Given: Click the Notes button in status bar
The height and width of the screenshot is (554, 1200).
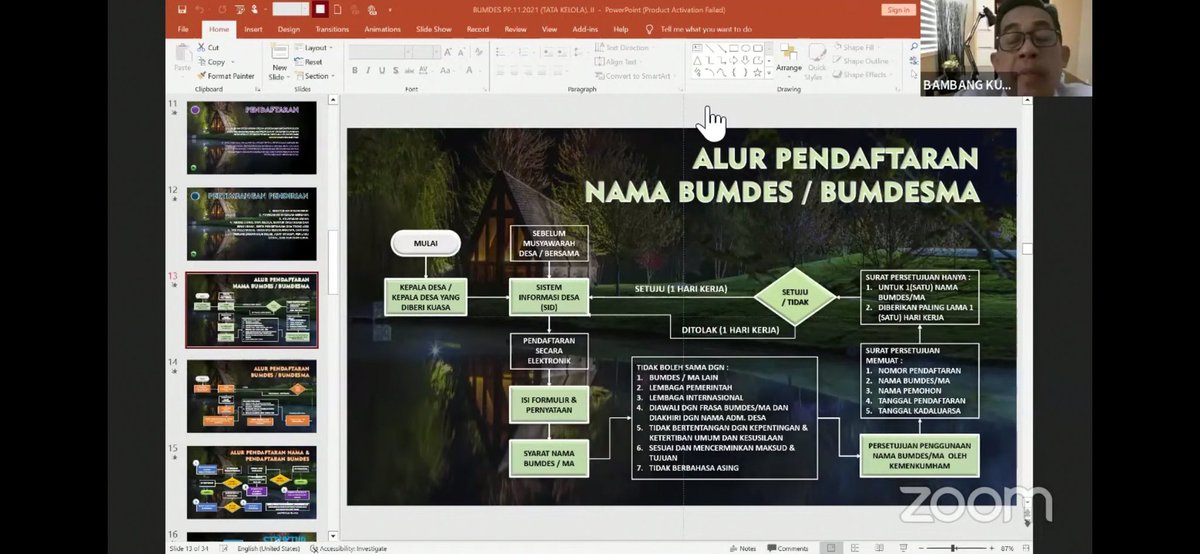Looking at the screenshot, I should pyautogui.click(x=743, y=548).
